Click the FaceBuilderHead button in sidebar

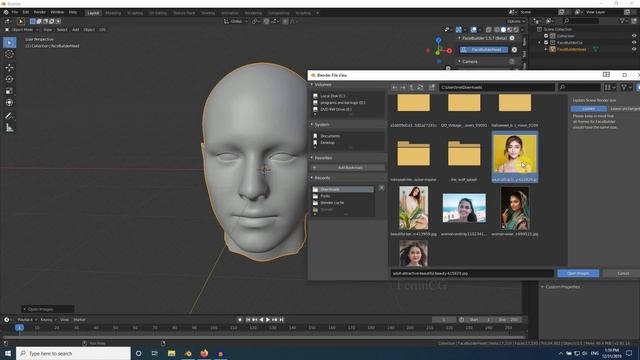click(484, 50)
